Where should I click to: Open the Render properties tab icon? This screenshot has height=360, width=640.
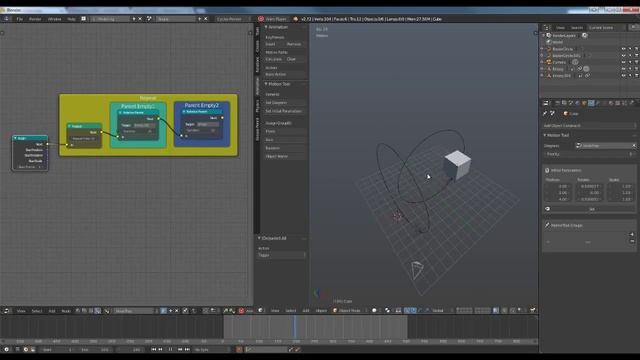[557, 103]
